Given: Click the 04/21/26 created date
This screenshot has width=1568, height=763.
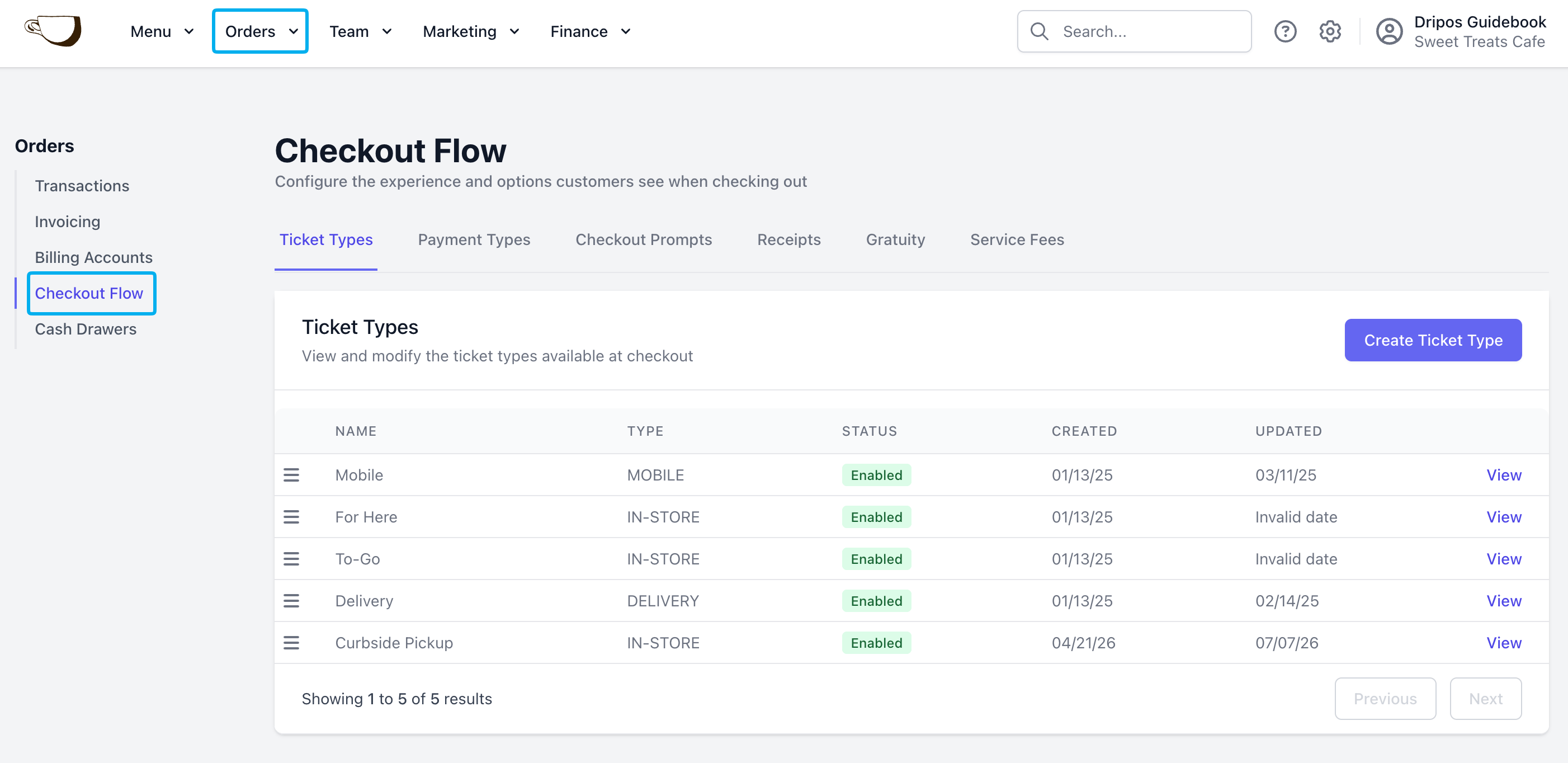Looking at the screenshot, I should (1084, 643).
